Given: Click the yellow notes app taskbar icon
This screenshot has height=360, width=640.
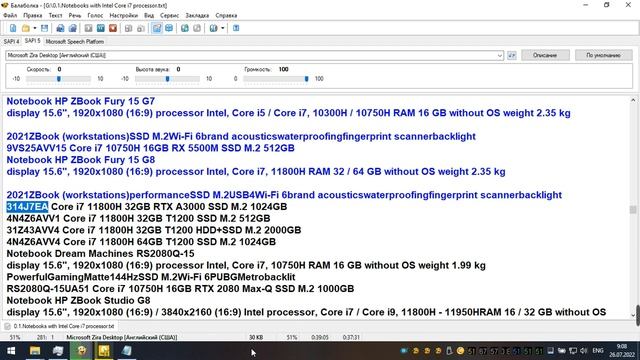Looking at the screenshot, I should point(104,351).
